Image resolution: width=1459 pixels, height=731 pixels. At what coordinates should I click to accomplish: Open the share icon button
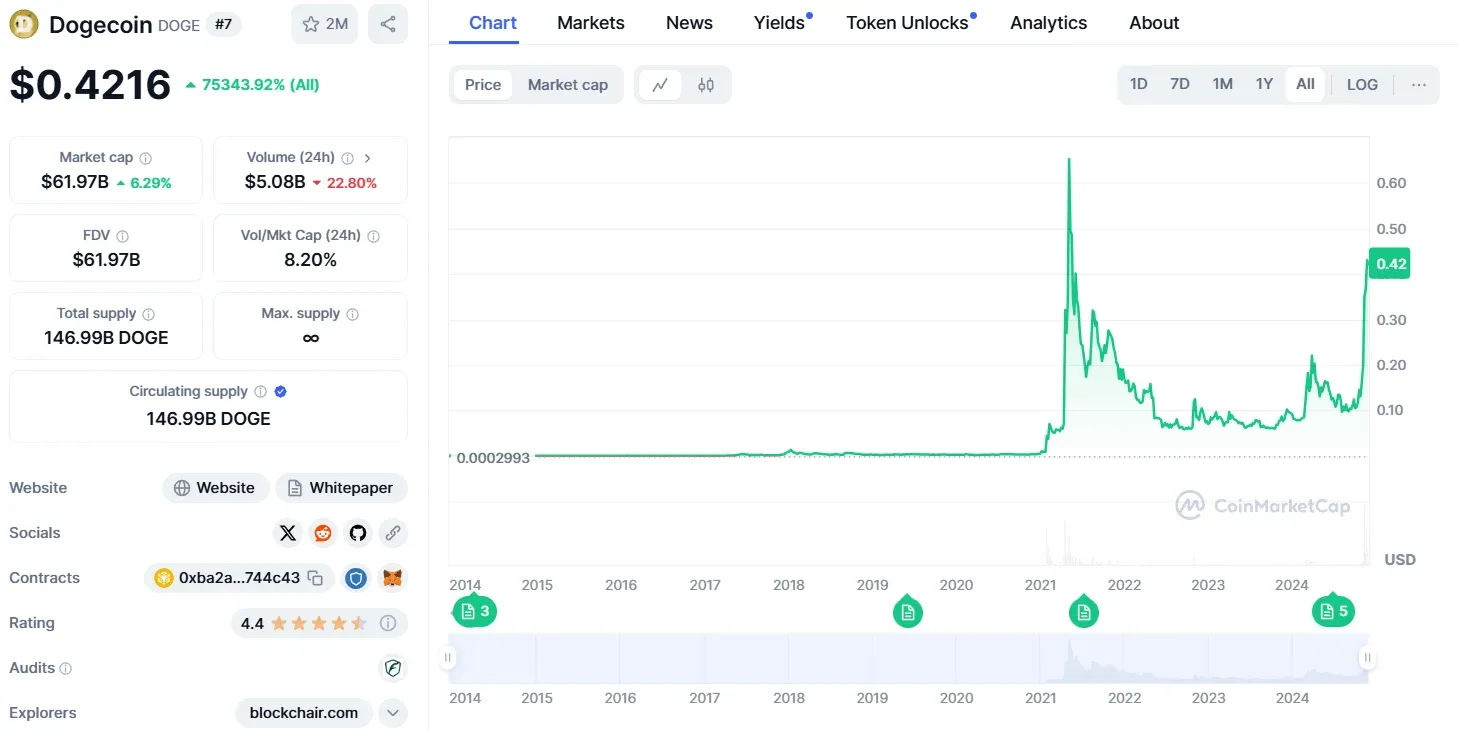point(388,24)
